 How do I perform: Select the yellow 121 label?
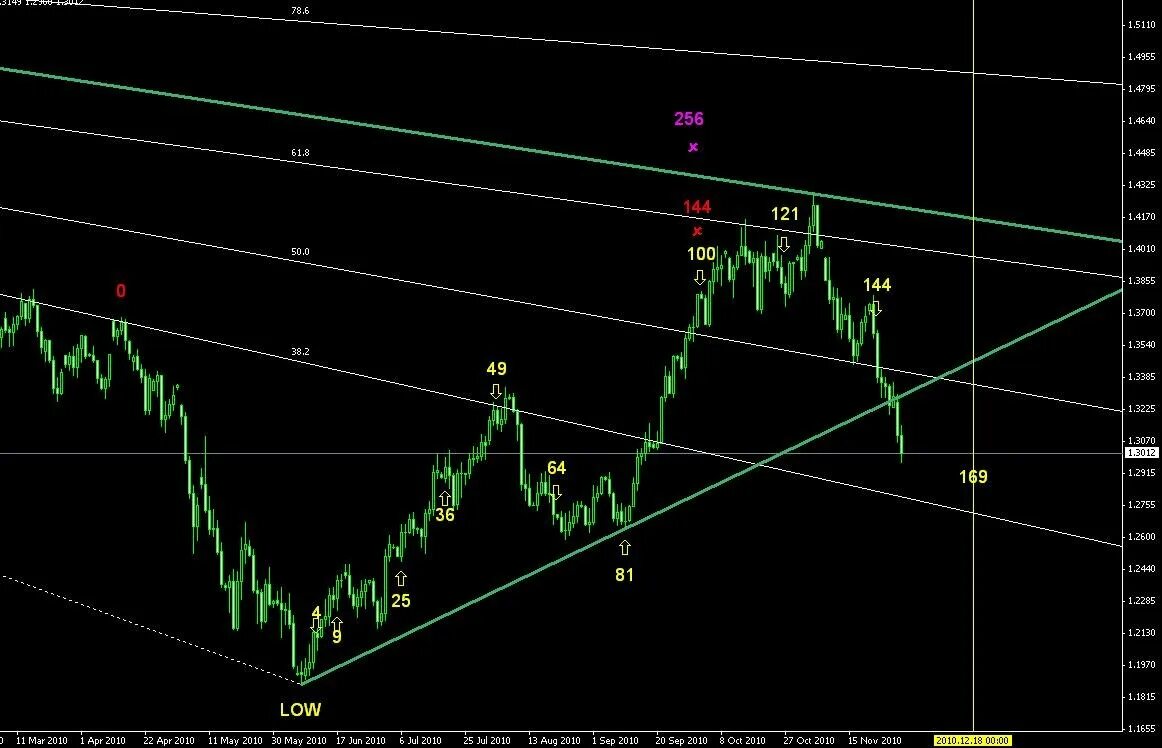[x=785, y=214]
